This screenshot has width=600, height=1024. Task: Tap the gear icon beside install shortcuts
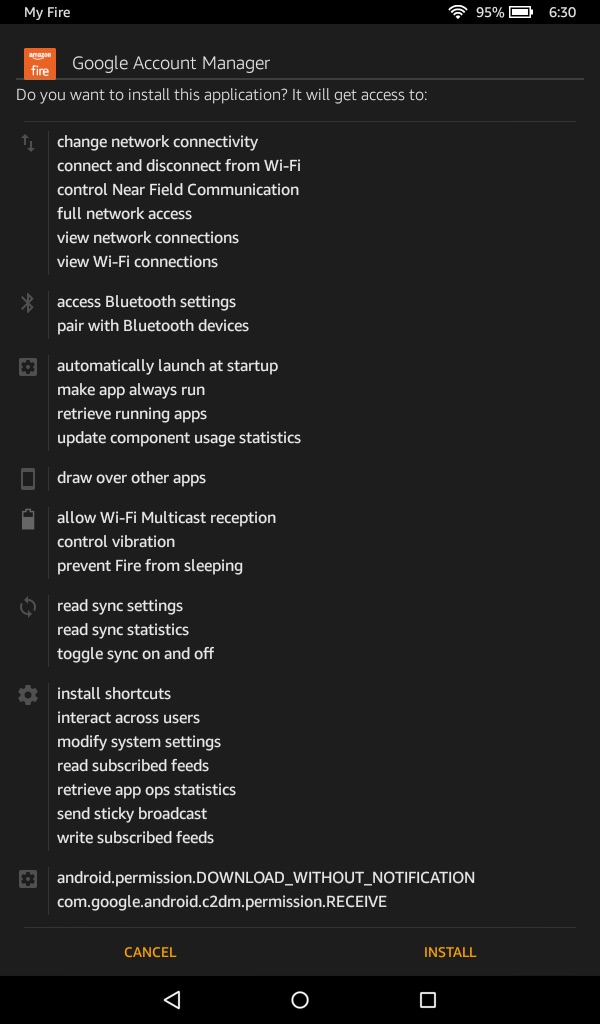[x=27, y=694]
